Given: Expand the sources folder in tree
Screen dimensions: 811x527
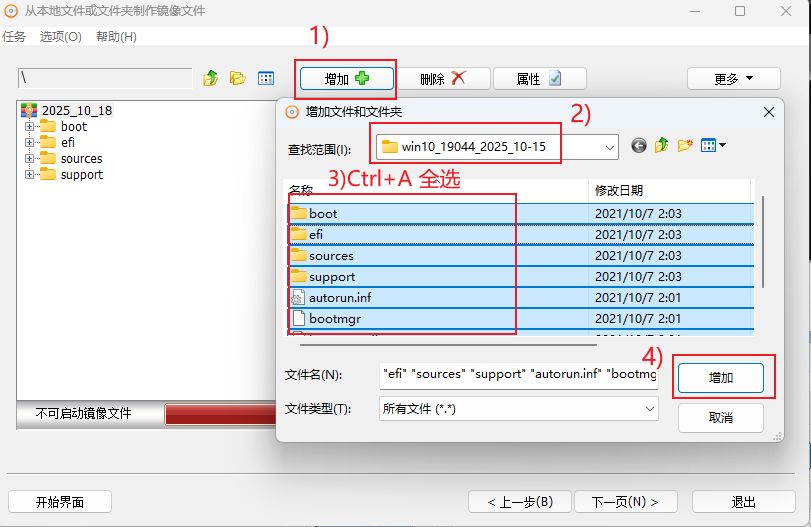Looking at the screenshot, I should [x=30, y=159].
